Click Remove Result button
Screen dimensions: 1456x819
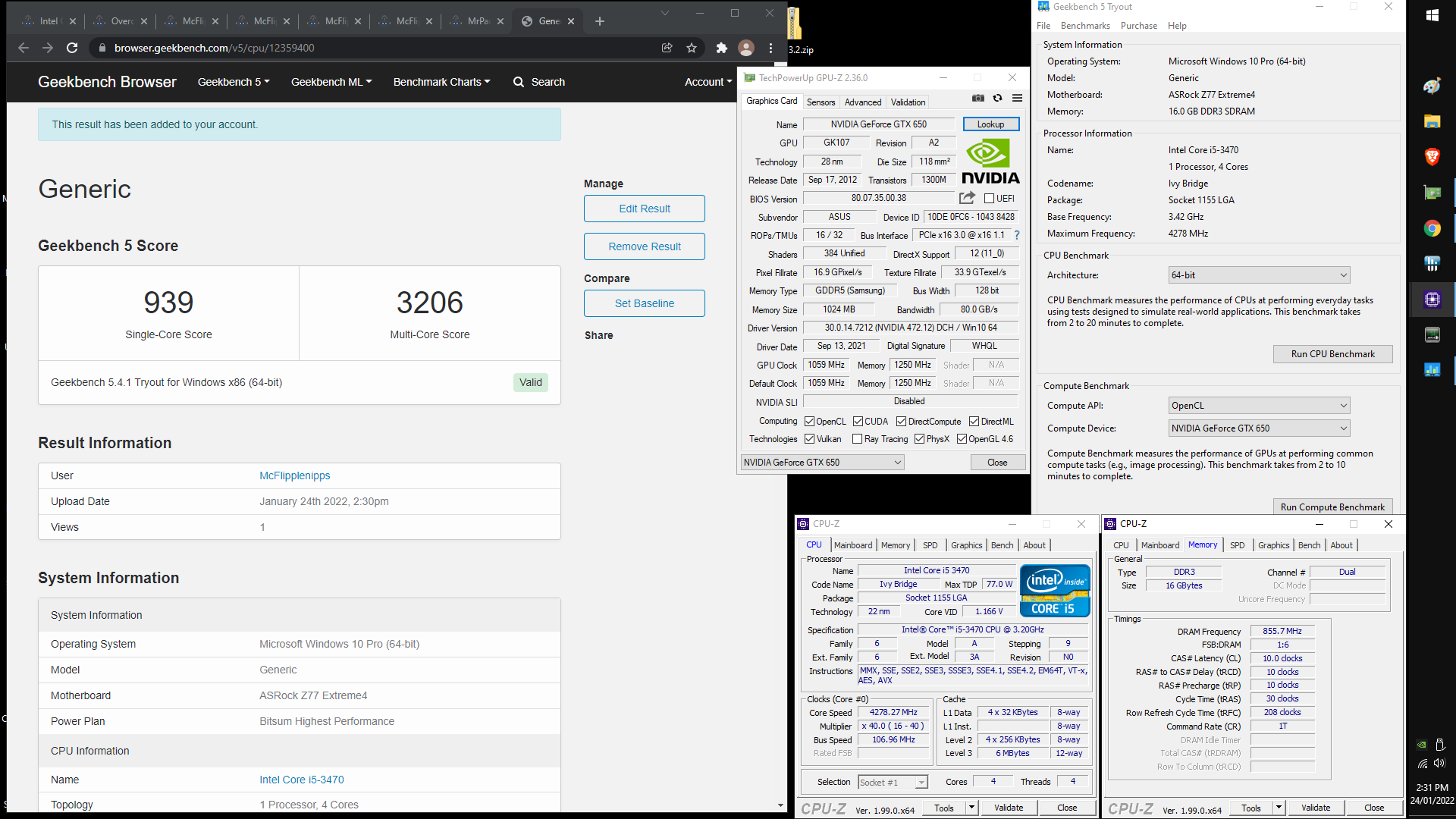click(x=645, y=246)
